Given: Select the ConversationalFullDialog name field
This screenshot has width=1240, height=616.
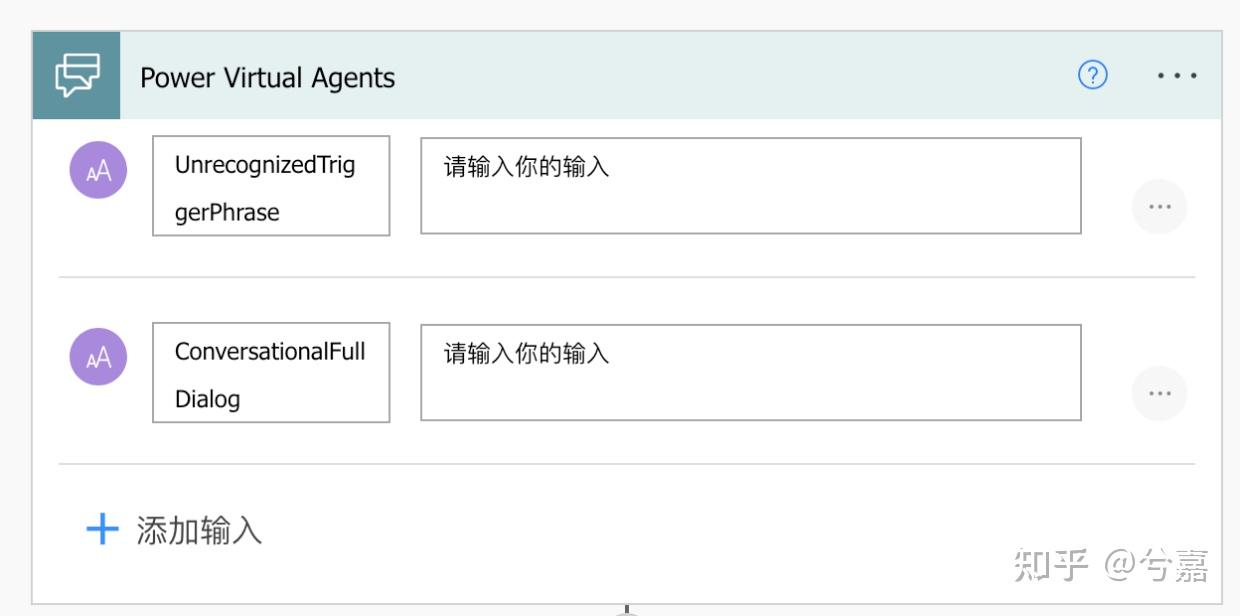Looking at the screenshot, I should (271, 373).
